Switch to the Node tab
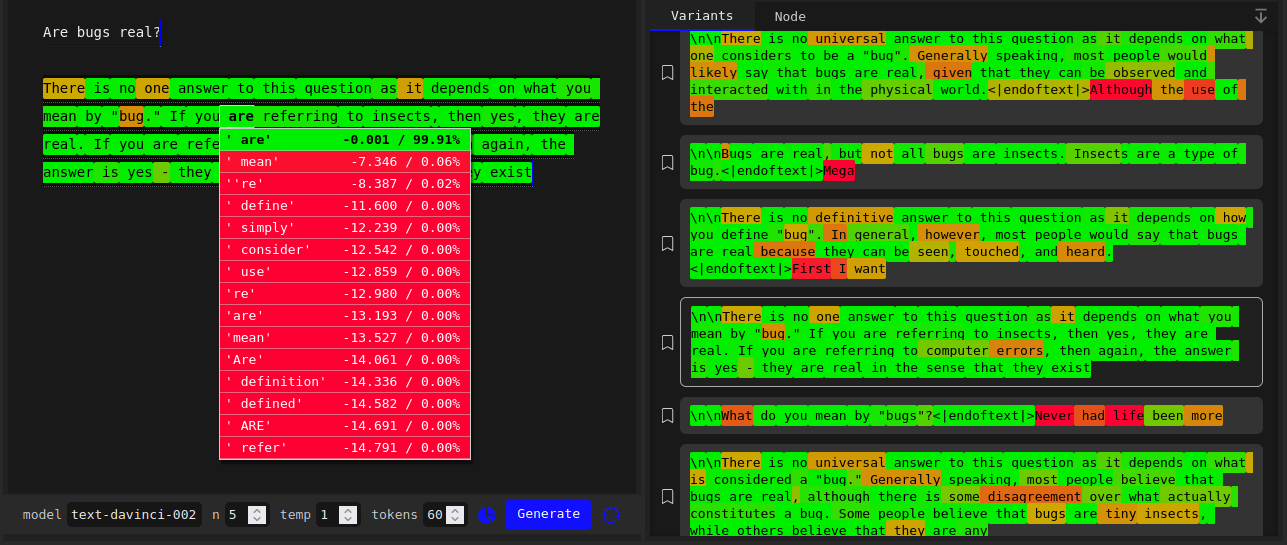The width and height of the screenshot is (1287, 545). [790, 16]
